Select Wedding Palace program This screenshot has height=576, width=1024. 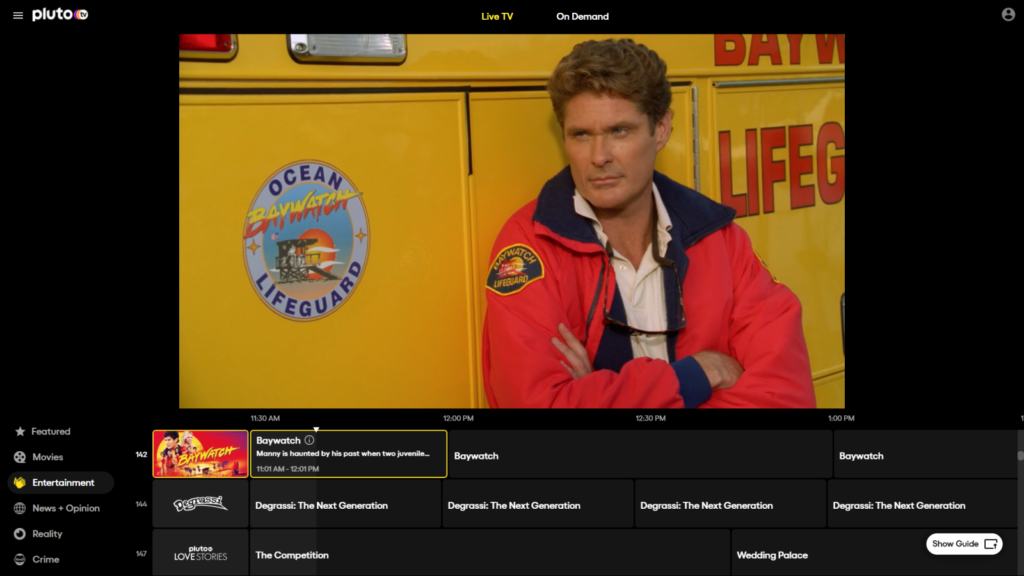pos(874,553)
